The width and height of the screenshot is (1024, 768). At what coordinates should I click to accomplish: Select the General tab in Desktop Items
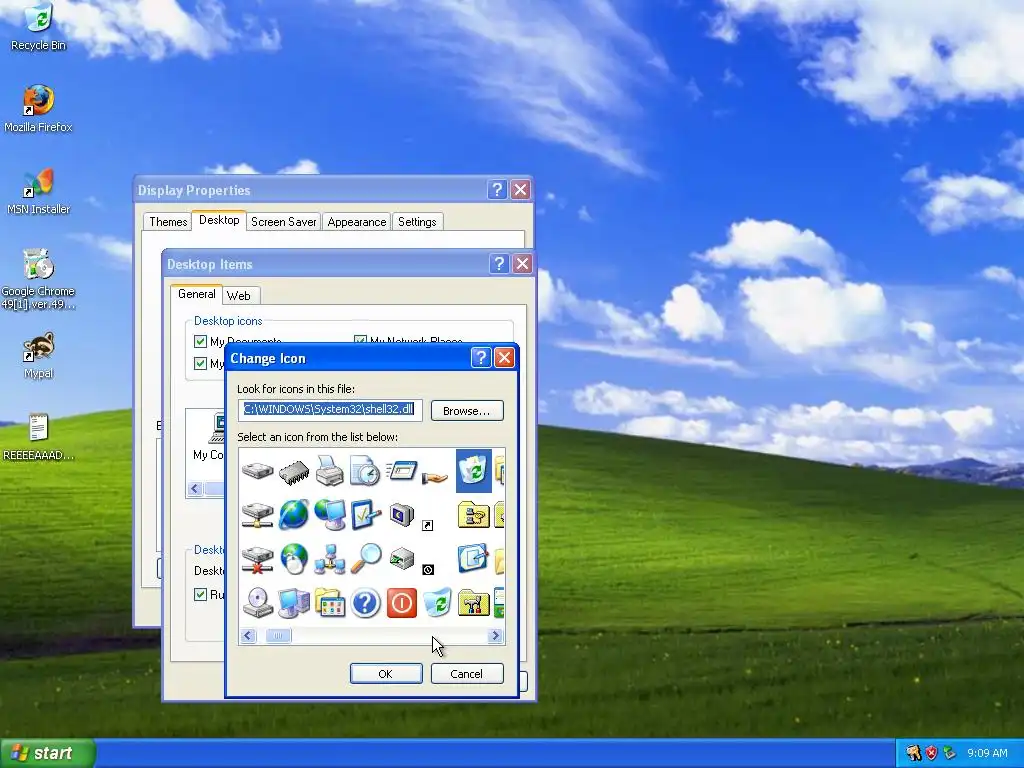tap(197, 294)
